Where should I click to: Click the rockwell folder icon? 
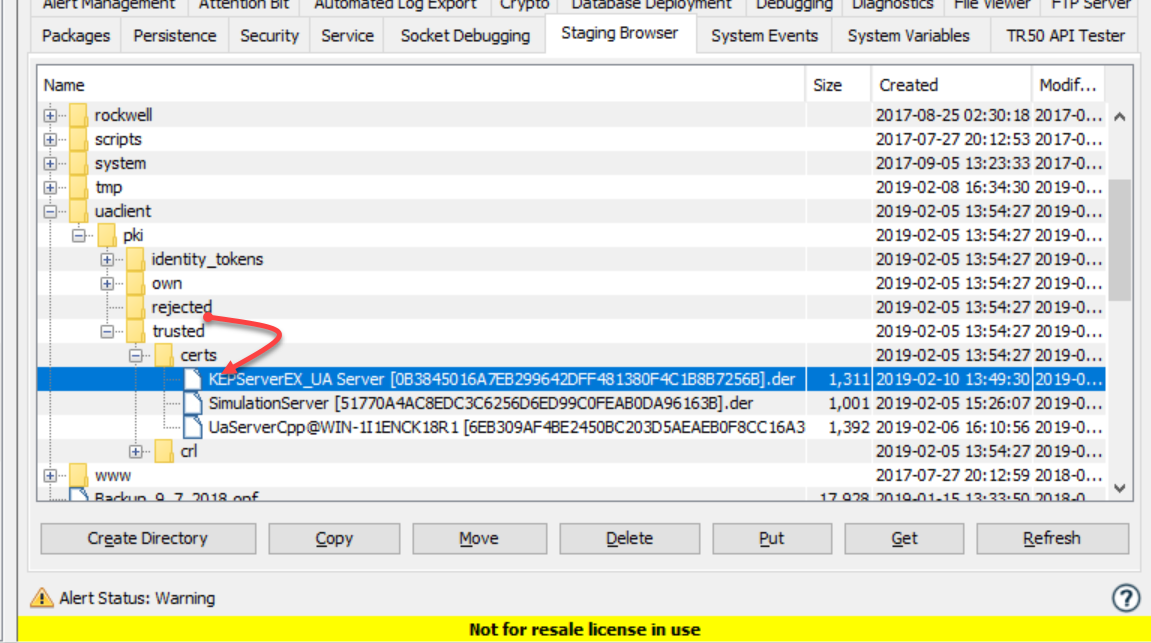pos(78,115)
